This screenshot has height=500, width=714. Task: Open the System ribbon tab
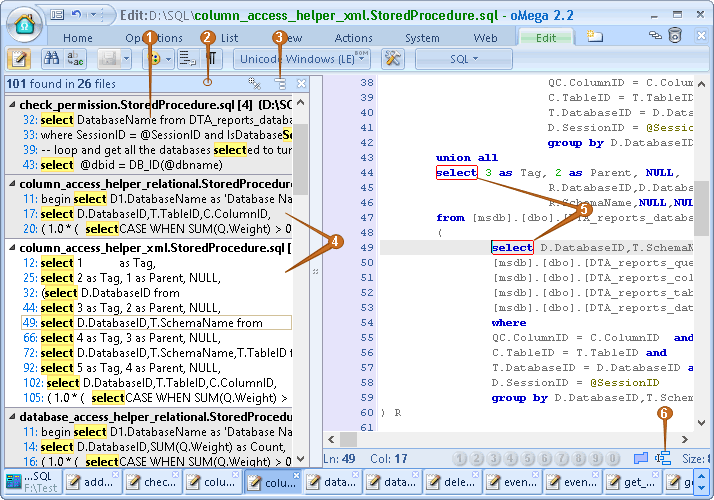pyautogui.click(x=423, y=38)
